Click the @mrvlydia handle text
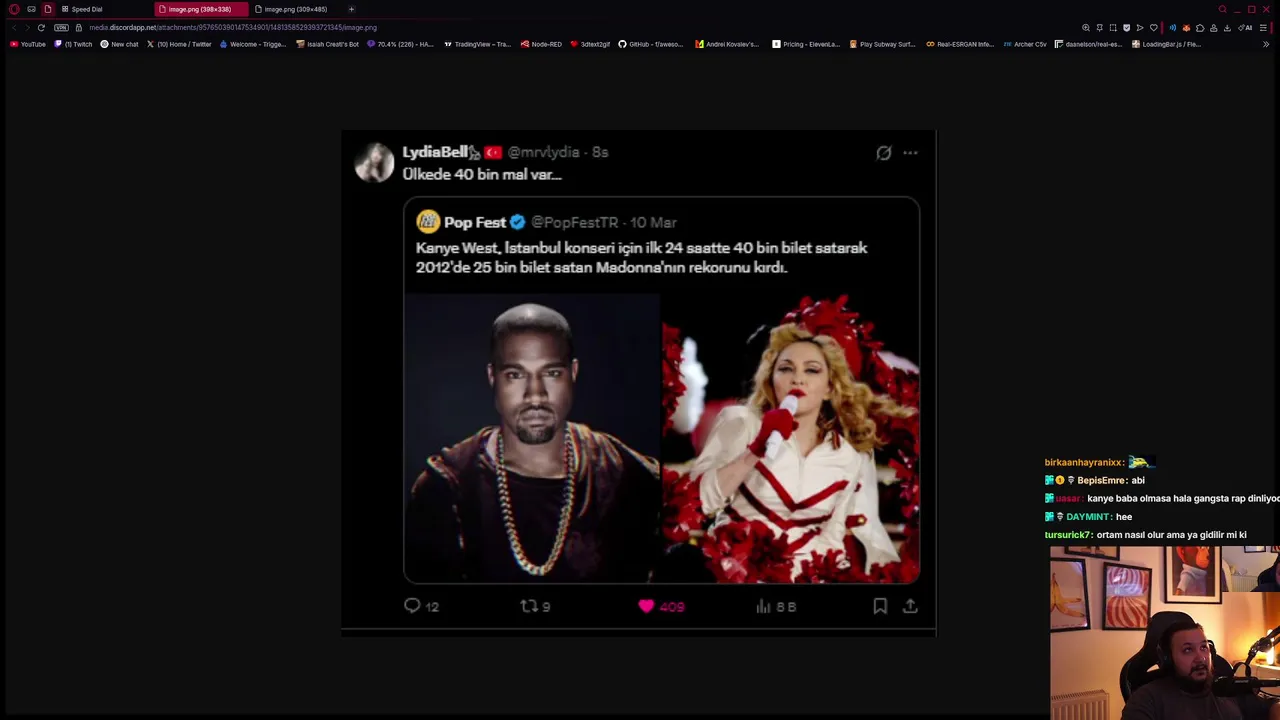 (x=544, y=152)
